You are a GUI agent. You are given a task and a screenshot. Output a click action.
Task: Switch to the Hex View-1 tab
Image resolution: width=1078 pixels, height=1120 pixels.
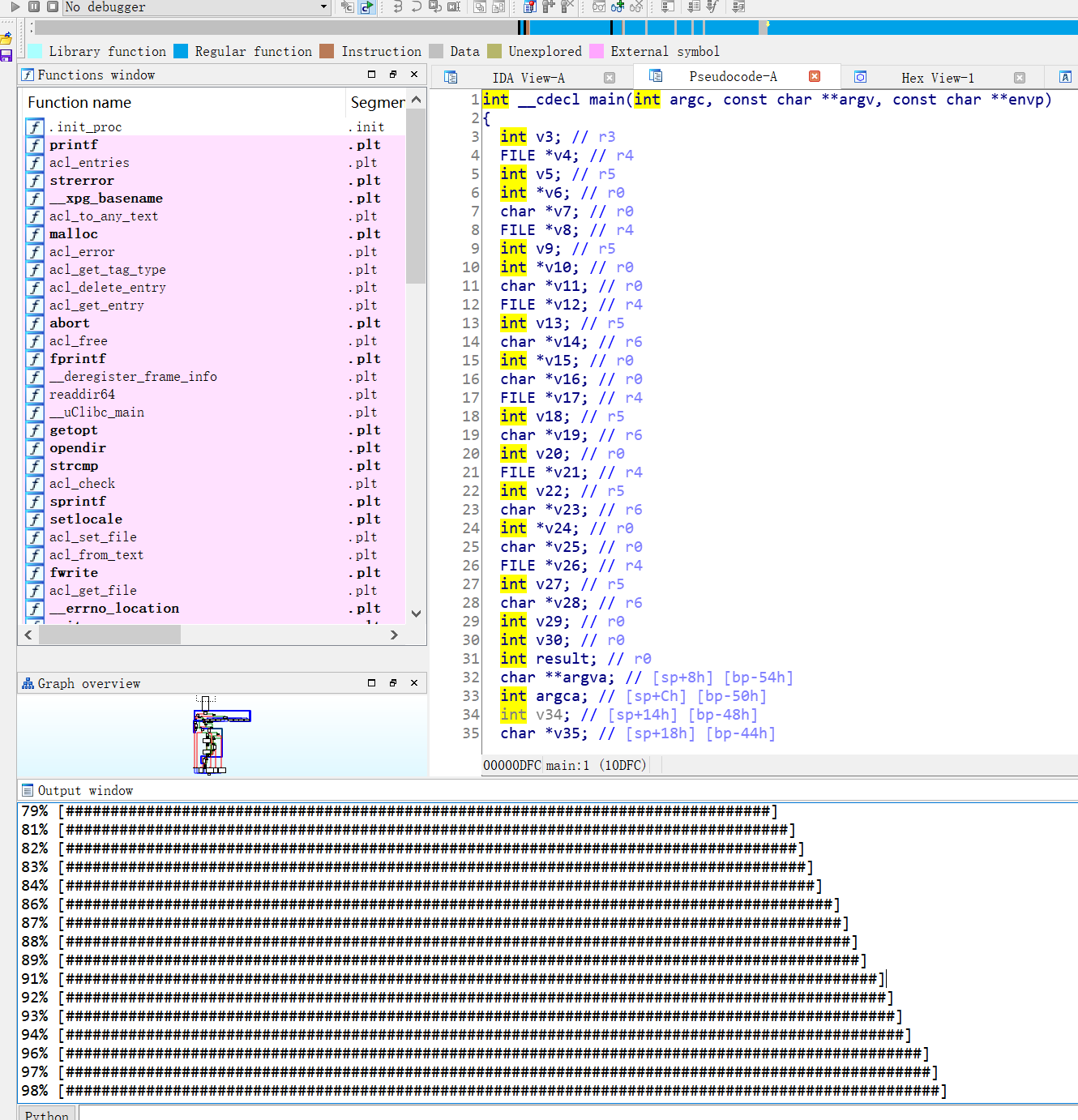[x=937, y=77]
